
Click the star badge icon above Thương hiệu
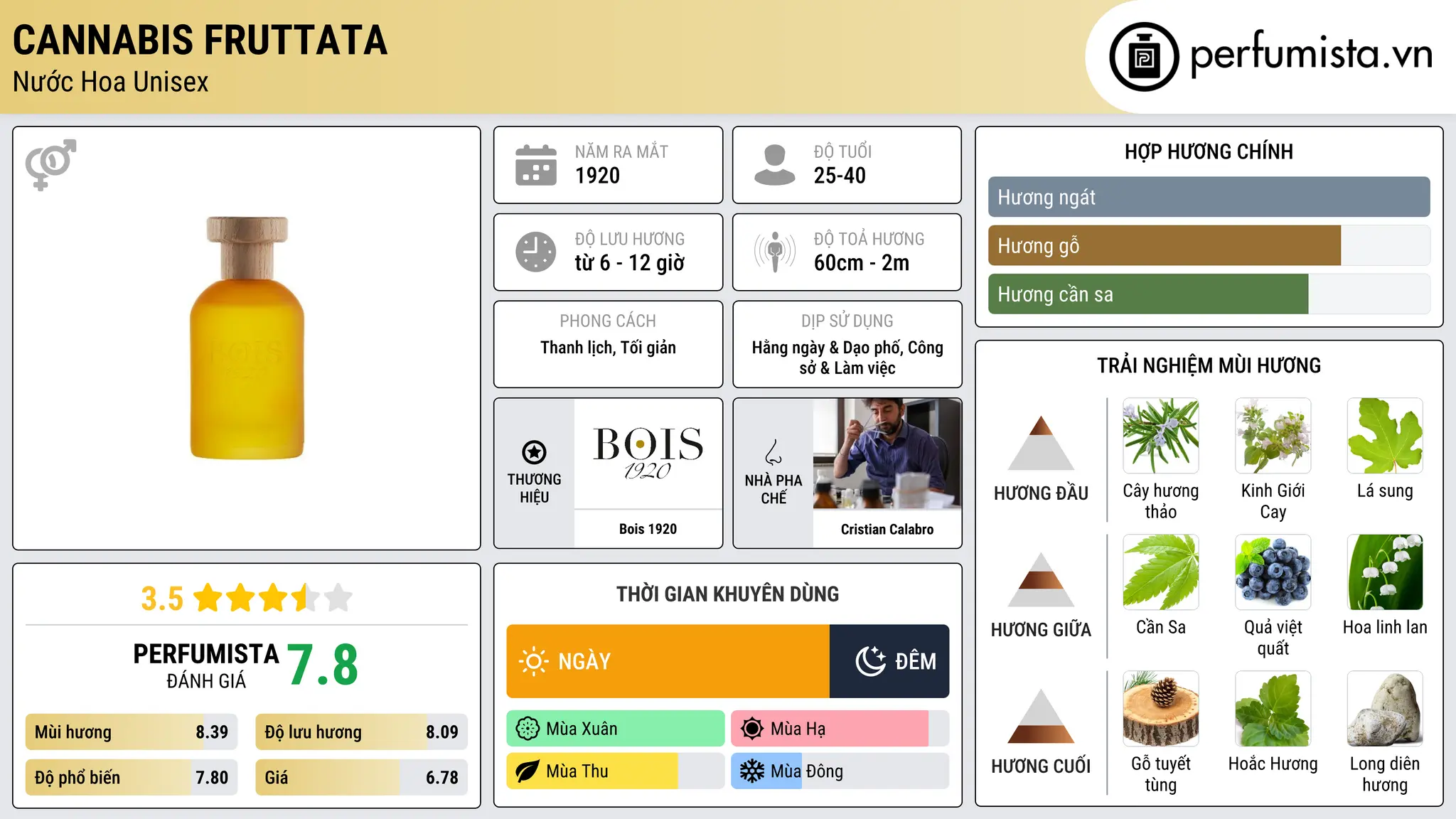click(x=534, y=451)
